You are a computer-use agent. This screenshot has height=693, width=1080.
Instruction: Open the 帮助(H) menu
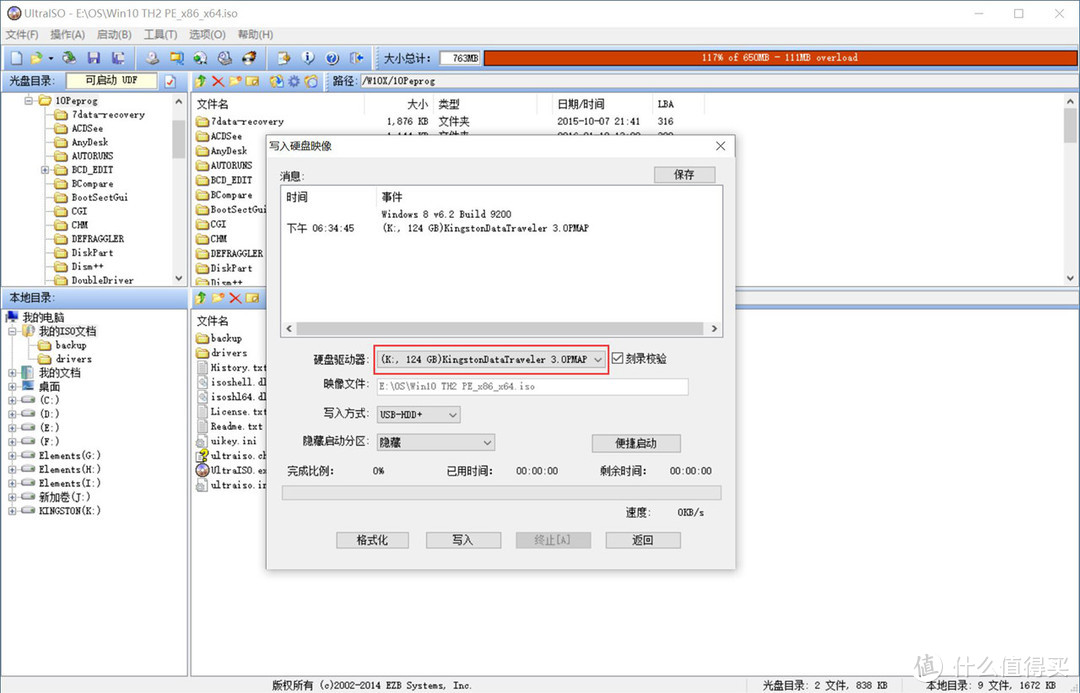[255, 34]
